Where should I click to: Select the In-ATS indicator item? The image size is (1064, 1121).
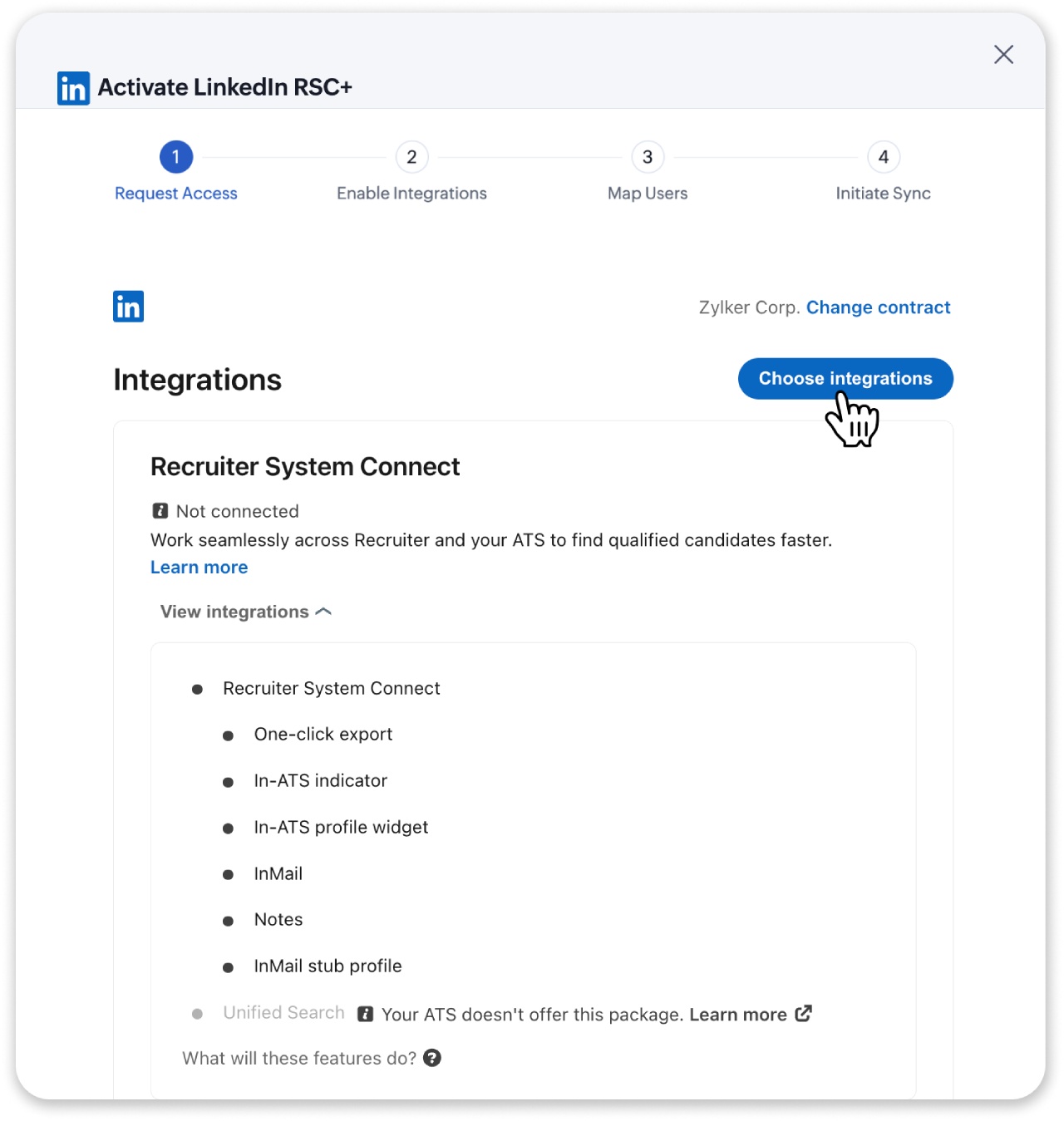pos(321,781)
